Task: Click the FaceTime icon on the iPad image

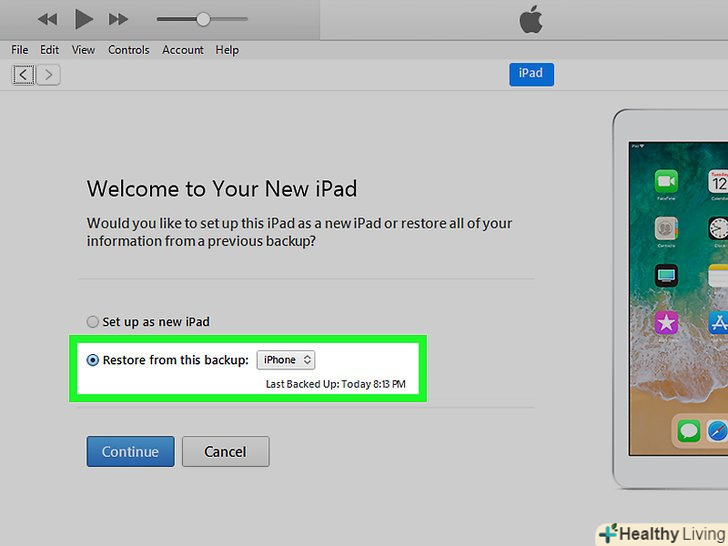Action: point(666,181)
